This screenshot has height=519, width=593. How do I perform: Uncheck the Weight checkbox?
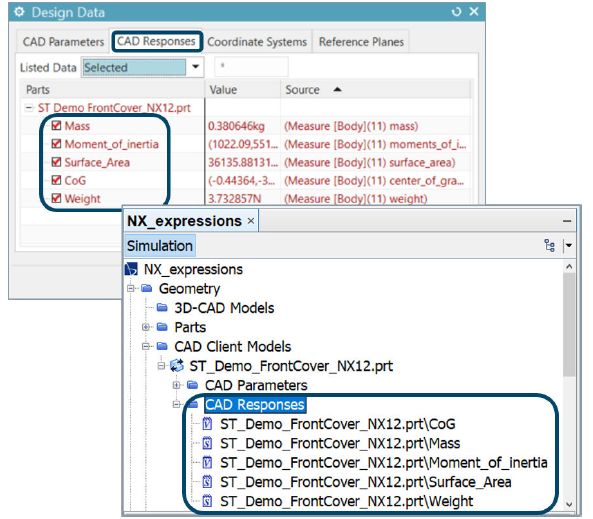click(x=56, y=198)
